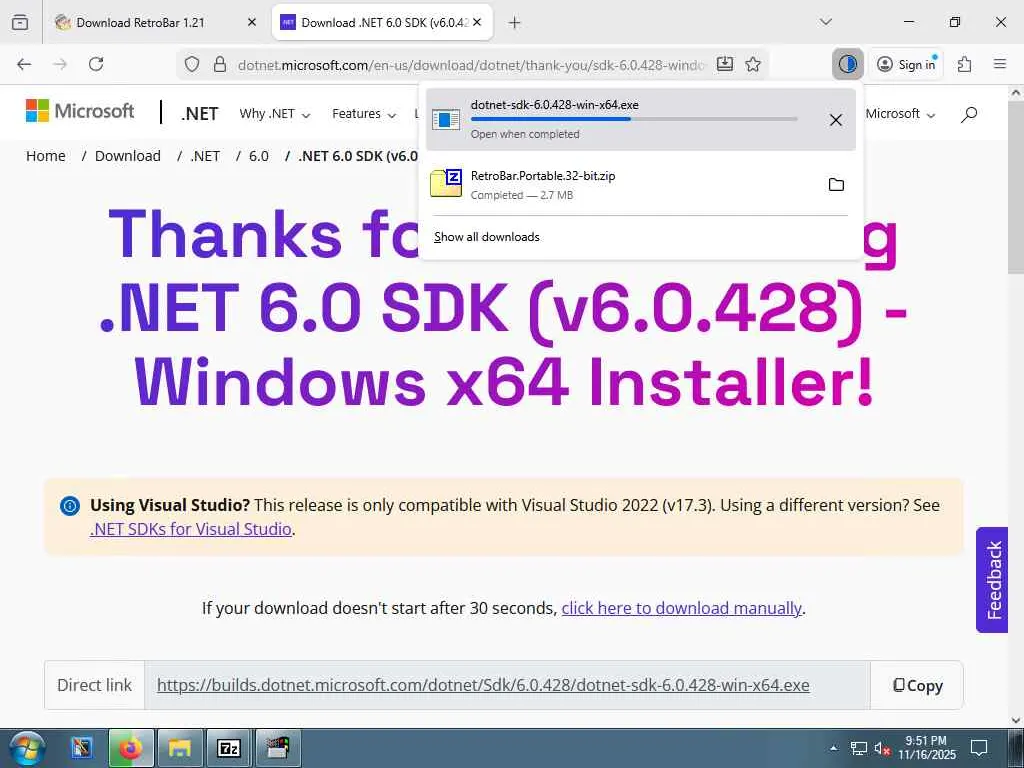Expand the All Microsoft menu

pyautogui.click(x=900, y=114)
